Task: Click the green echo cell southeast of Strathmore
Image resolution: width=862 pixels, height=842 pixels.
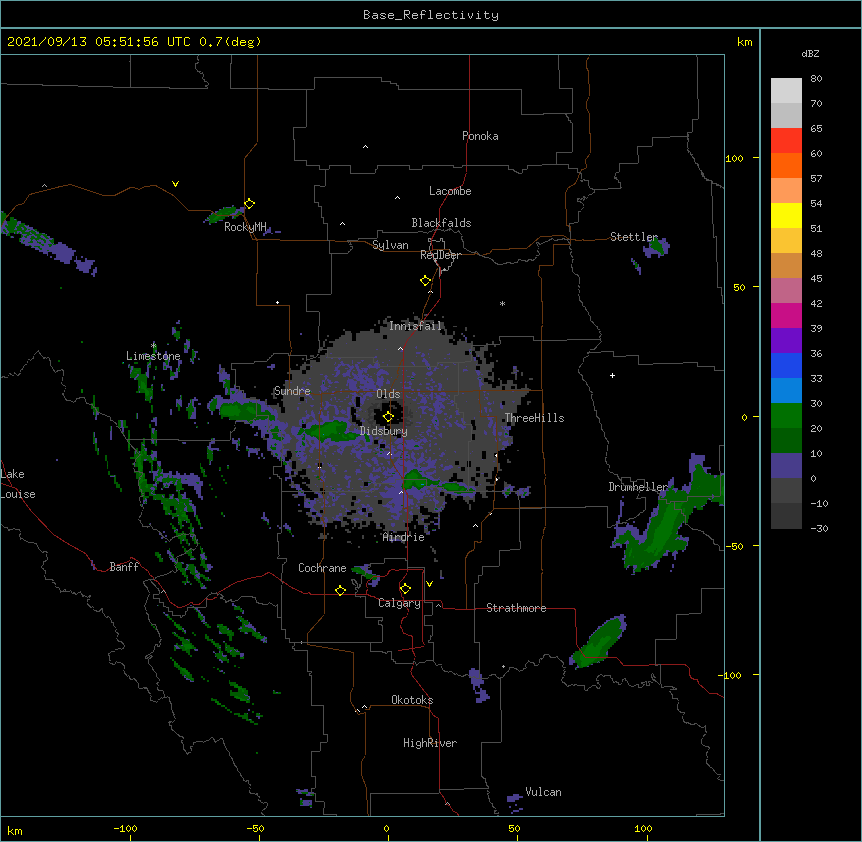Action: 596,642
